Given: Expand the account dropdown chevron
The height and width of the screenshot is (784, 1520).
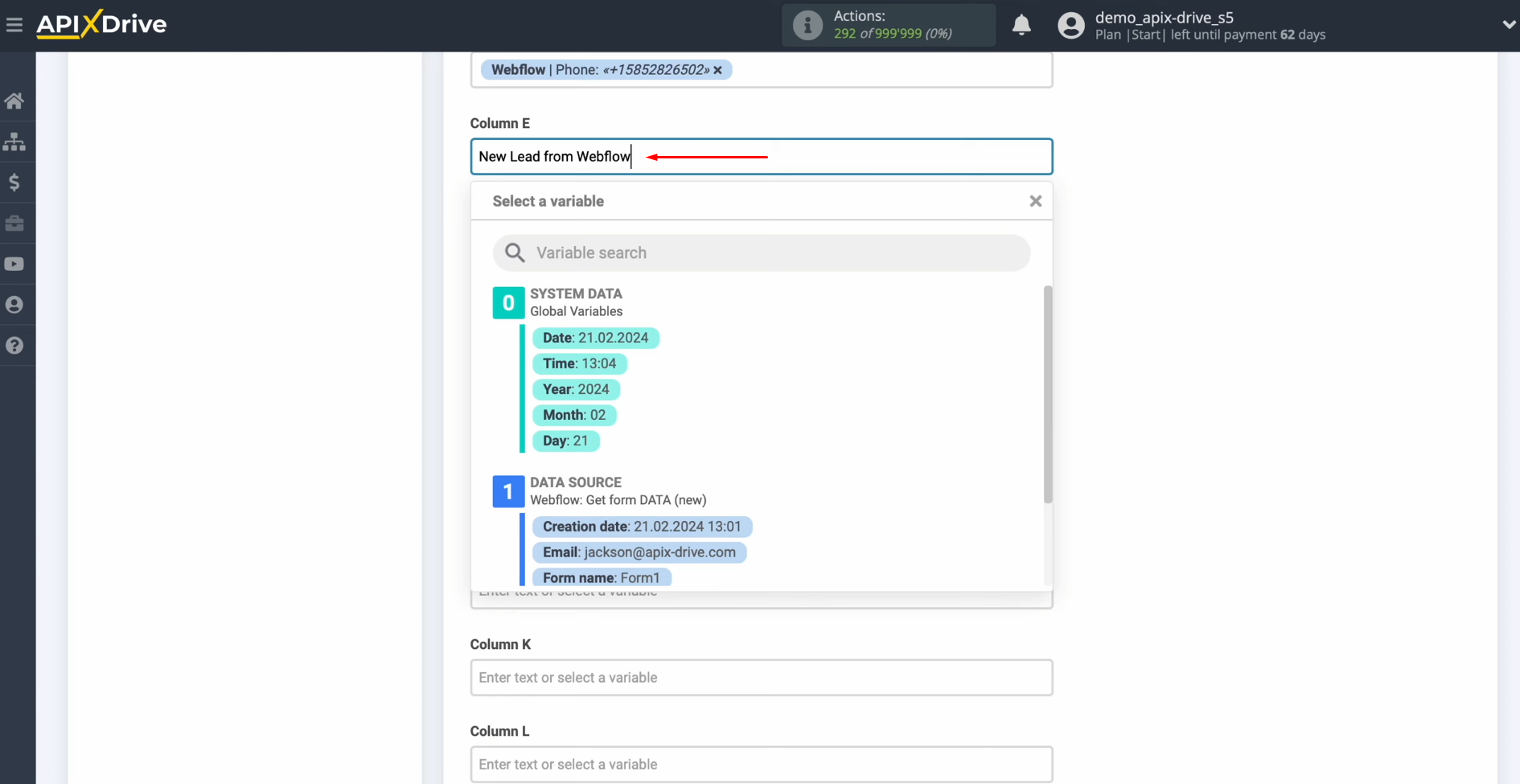Looking at the screenshot, I should tap(1509, 25).
